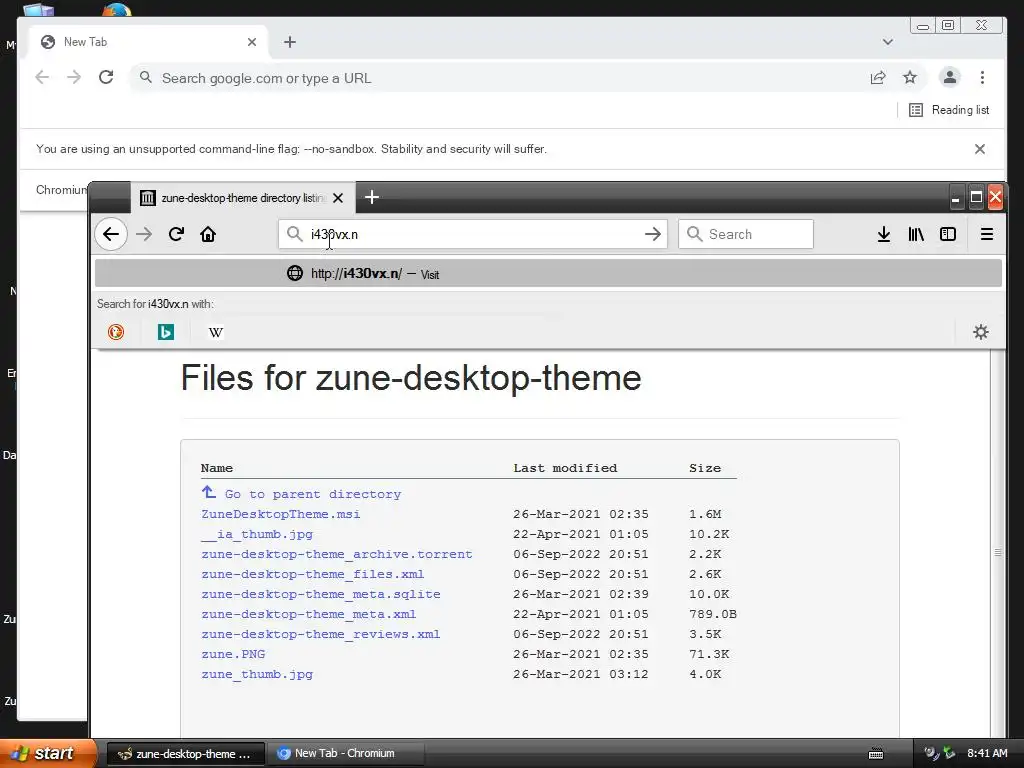Open a new Firefox tab with plus

pos(372,197)
